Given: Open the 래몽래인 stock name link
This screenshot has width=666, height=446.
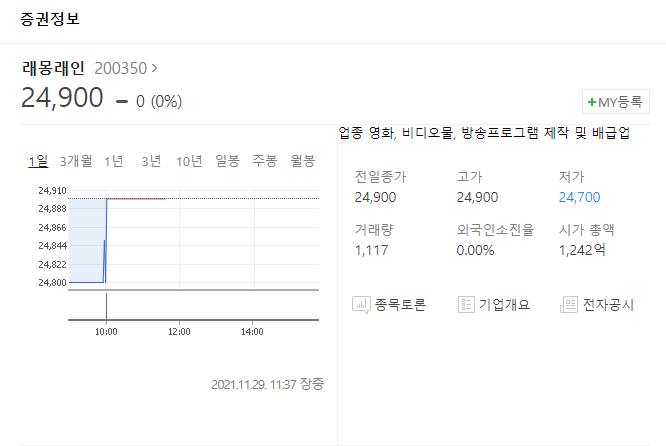Looking at the screenshot, I should pyautogui.click(x=53, y=68).
